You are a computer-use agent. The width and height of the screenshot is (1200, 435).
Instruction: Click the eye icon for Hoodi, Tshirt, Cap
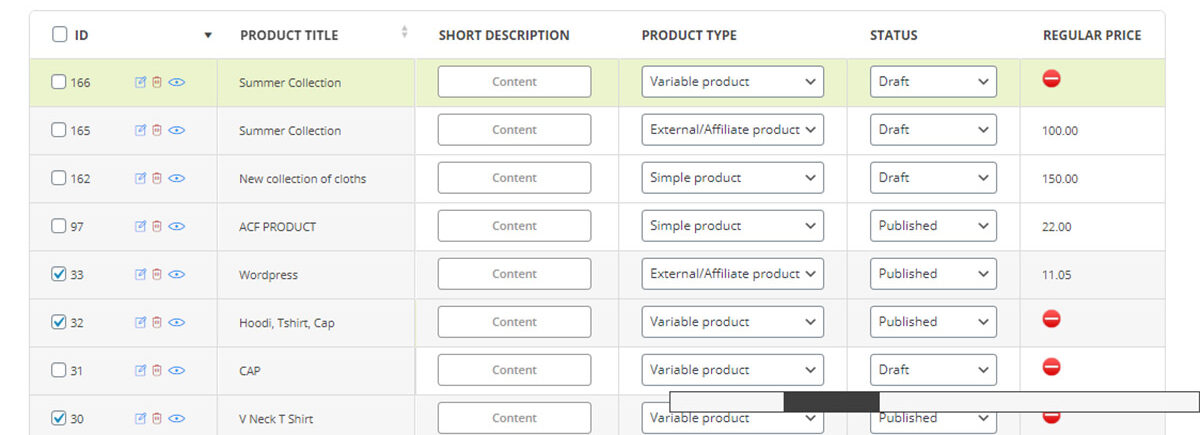(177, 323)
